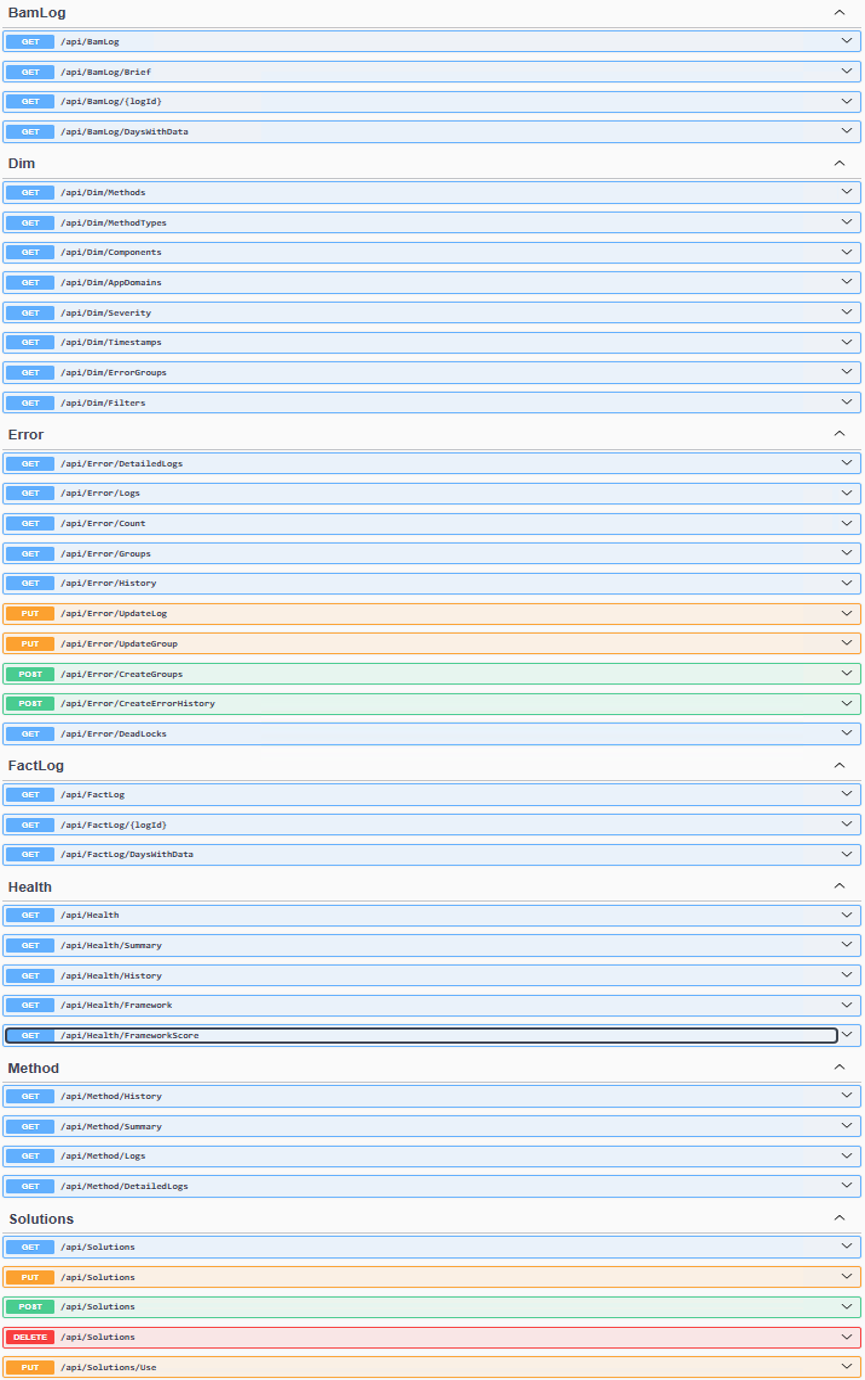The width and height of the screenshot is (865, 1380).
Task: Expand the PUT /api/Error/UpdateGroup operation
Action: coord(432,643)
